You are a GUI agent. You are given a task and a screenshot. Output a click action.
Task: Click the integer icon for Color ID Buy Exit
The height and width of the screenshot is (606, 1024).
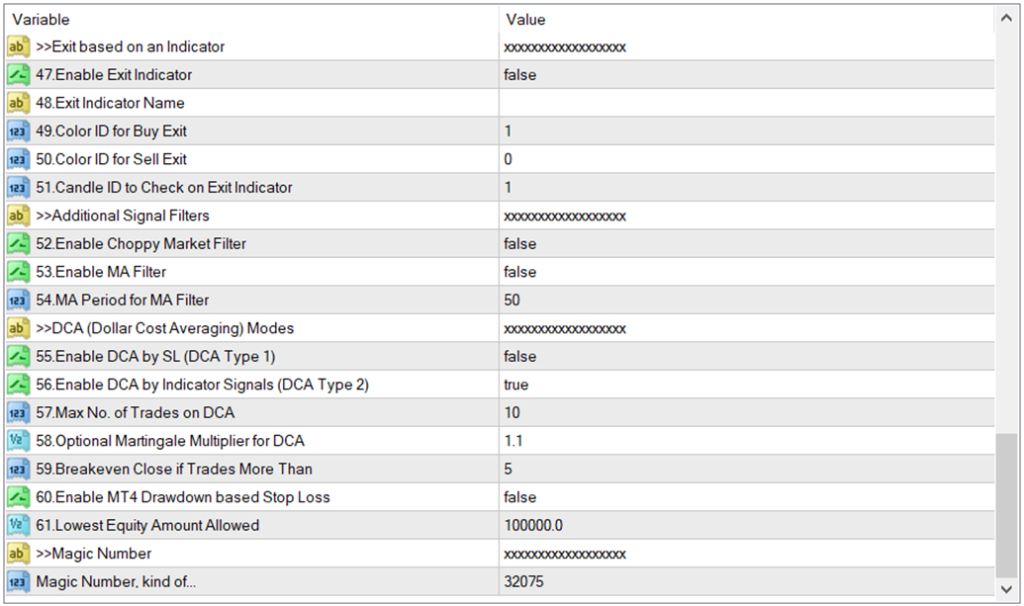point(18,131)
